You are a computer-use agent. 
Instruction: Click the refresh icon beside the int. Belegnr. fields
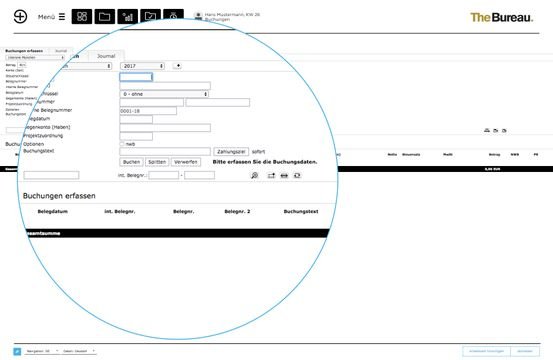click(x=297, y=175)
